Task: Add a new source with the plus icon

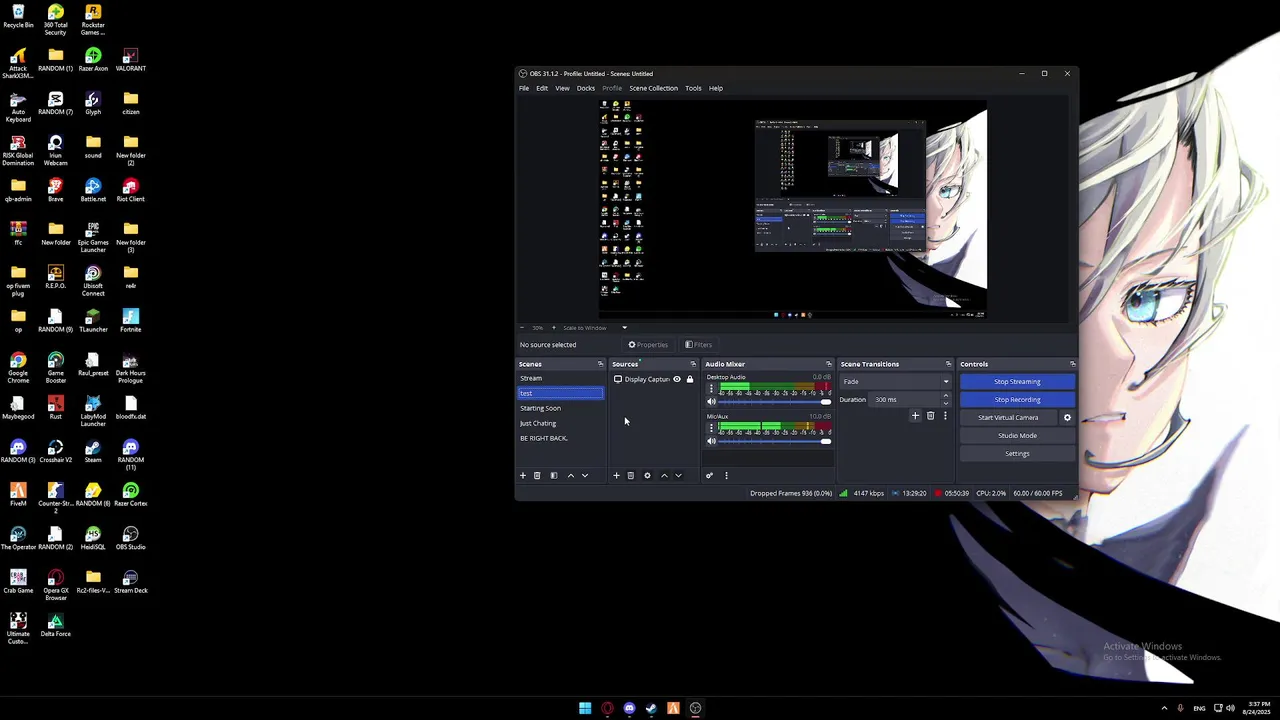Action: point(616,476)
